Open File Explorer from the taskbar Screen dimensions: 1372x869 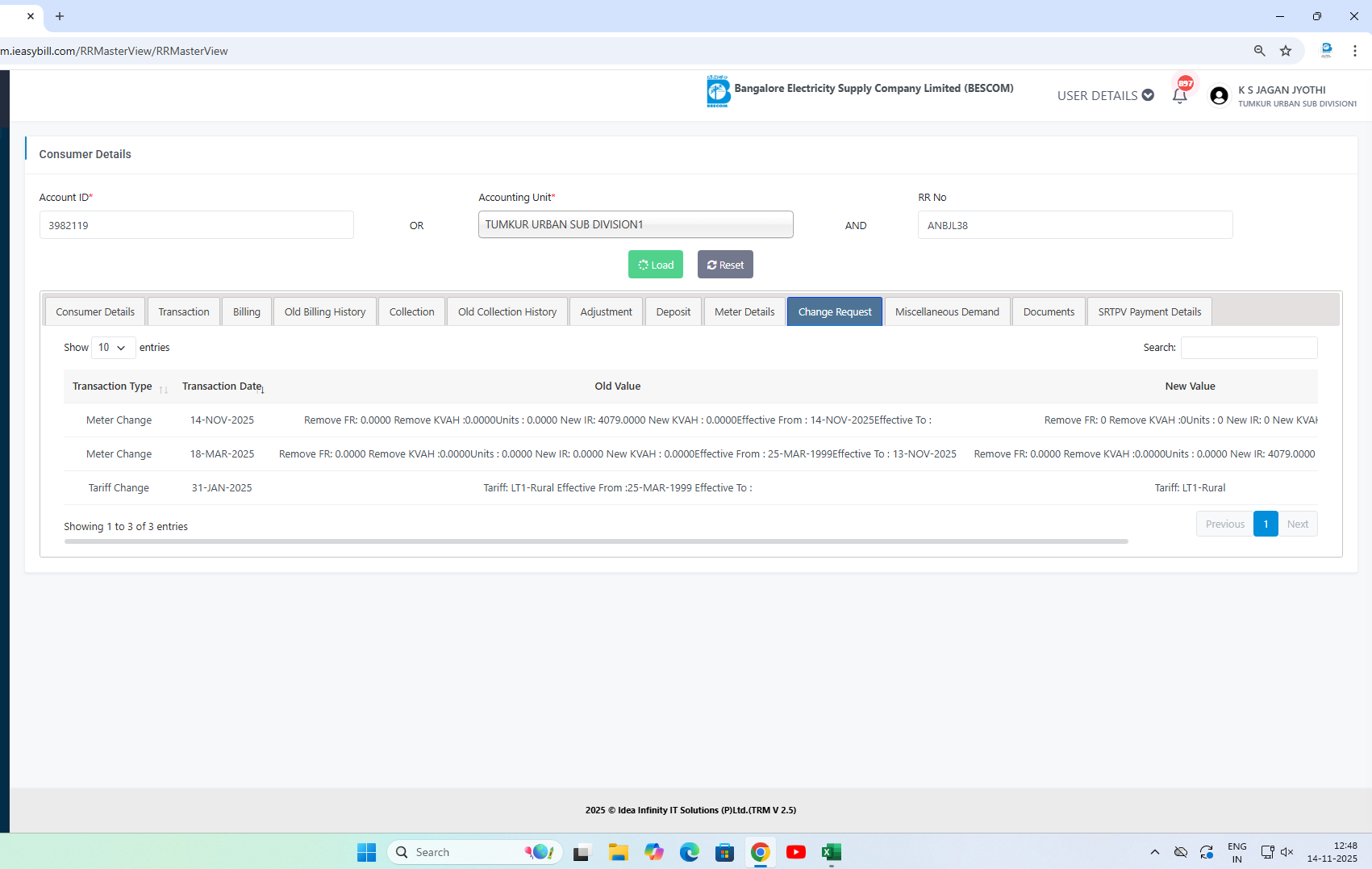pyautogui.click(x=619, y=852)
